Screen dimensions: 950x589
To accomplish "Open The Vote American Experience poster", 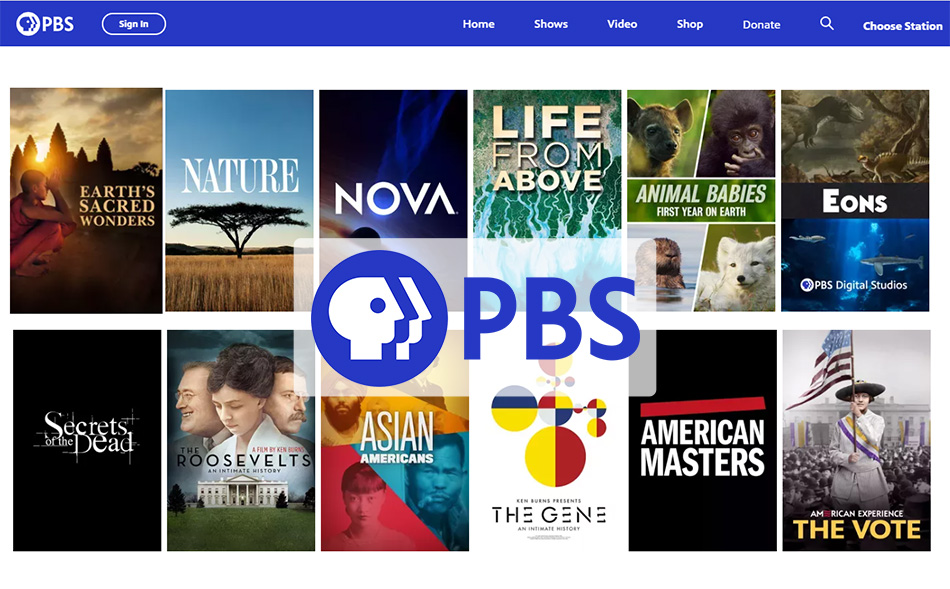I will tap(857, 441).
